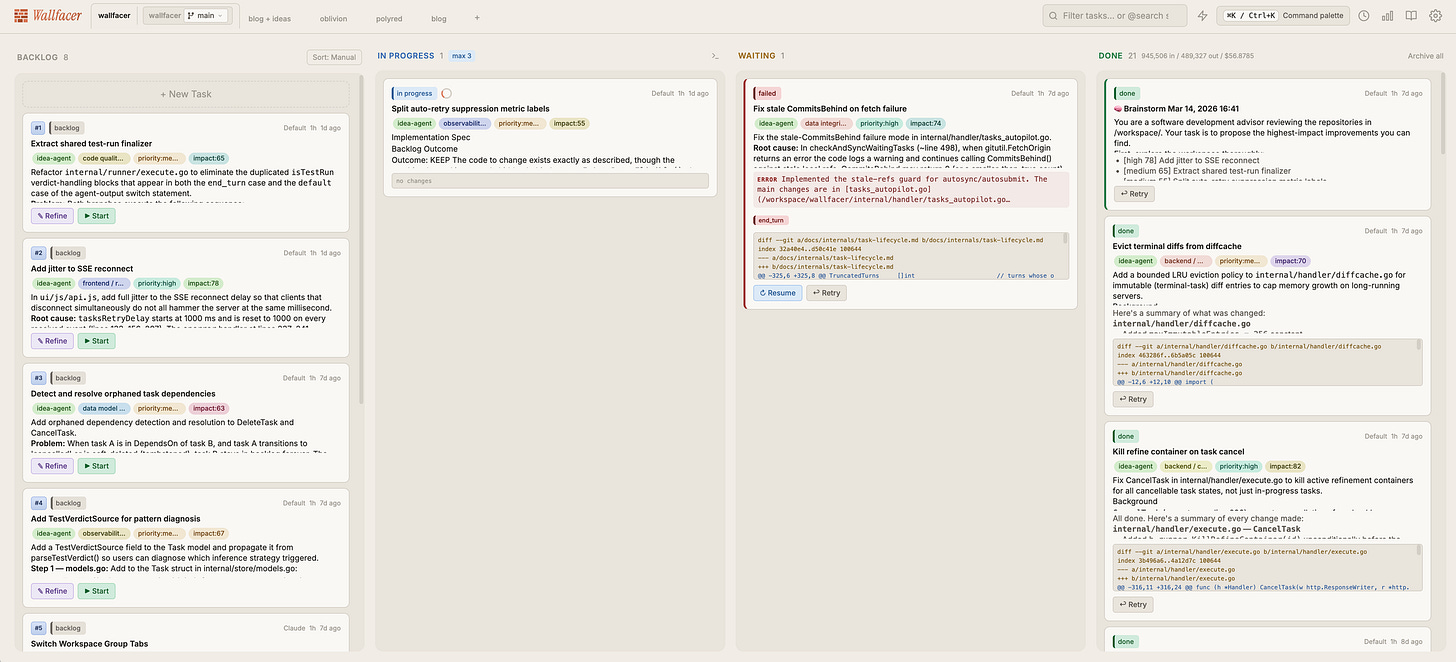This screenshot has width=1456, height=662.
Task: Open the main branch dropdown
Action: (207, 16)
